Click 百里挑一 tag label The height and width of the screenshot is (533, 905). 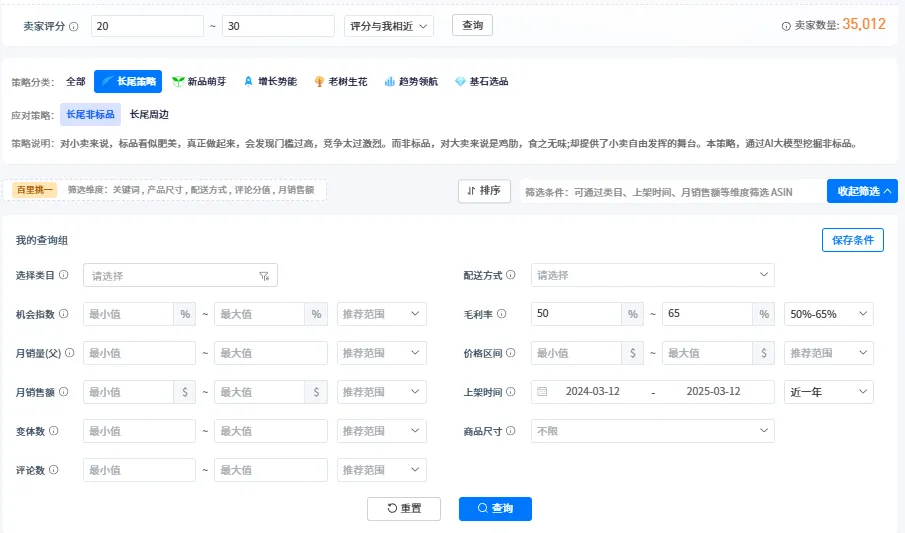(x=35, y=190)
